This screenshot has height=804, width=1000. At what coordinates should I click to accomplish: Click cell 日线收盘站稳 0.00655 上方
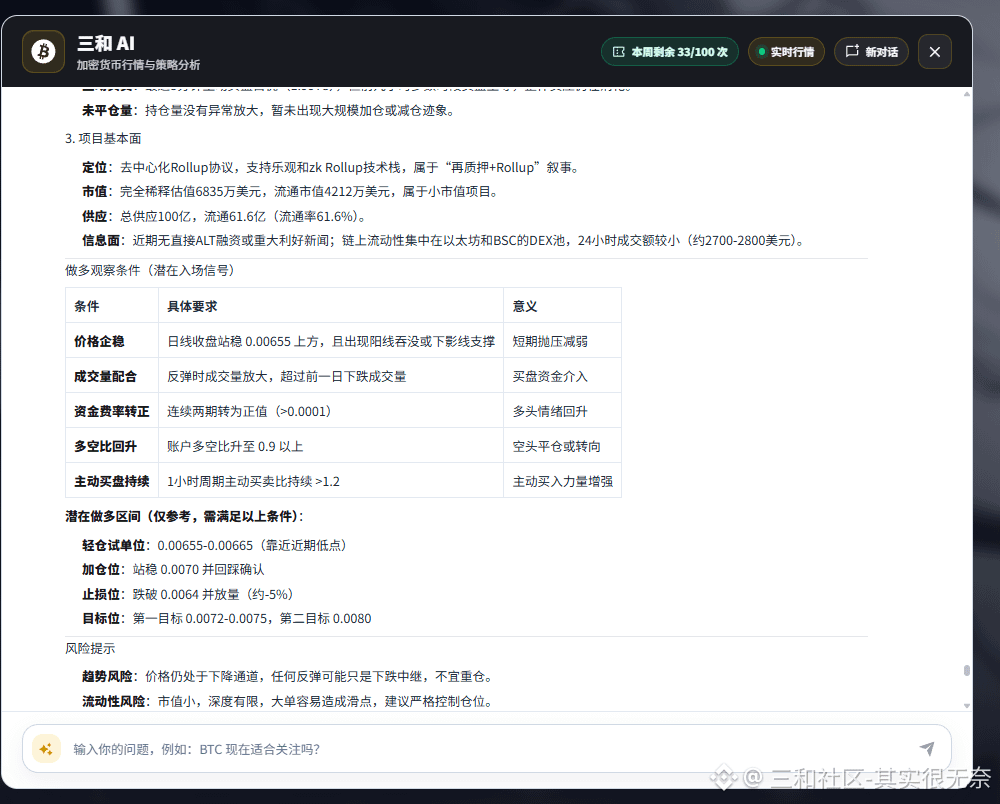tap(331, 341)
